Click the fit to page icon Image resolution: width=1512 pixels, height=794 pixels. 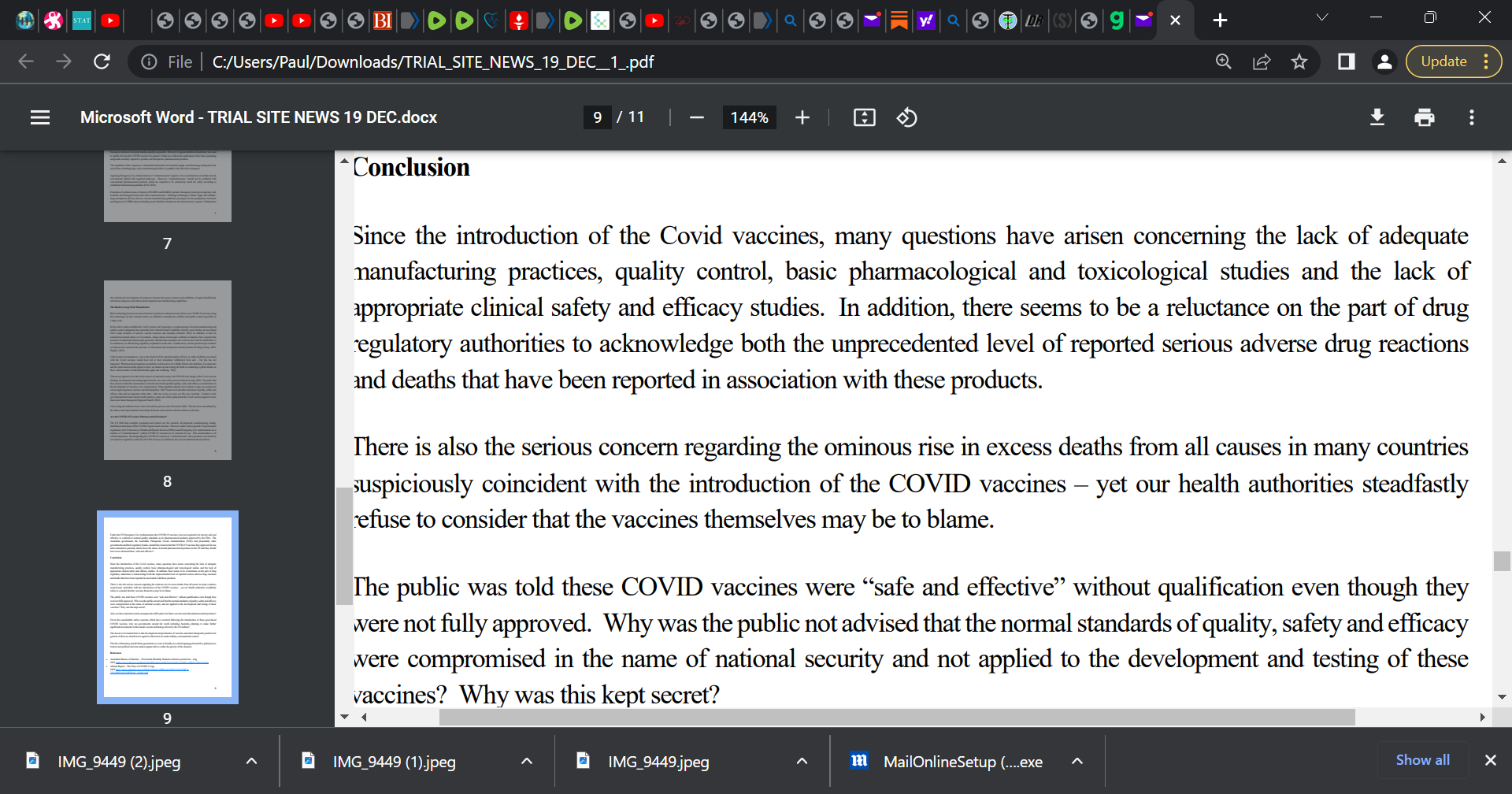pos(864,117)
